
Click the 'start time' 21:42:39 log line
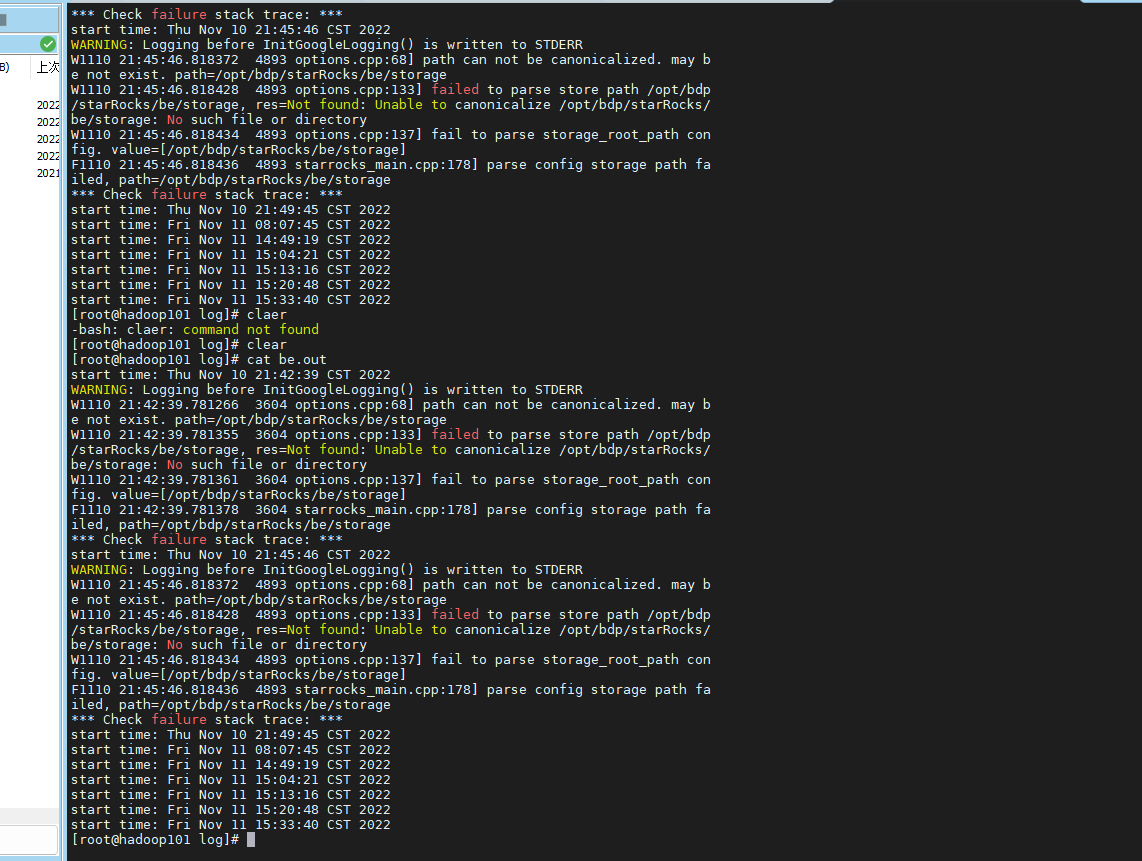[x=230, y=375]
